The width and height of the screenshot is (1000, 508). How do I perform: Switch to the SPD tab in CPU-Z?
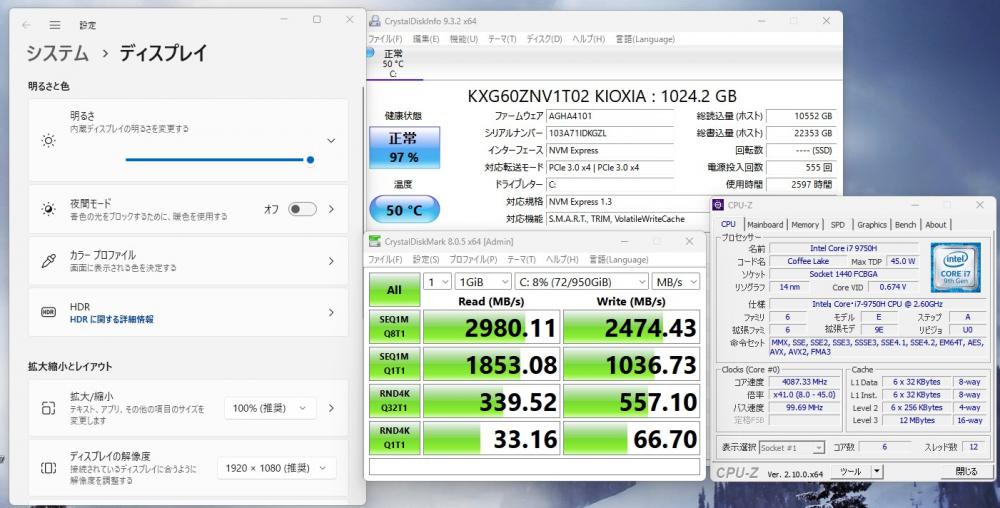pyautogui.click(x=837, y=224)
